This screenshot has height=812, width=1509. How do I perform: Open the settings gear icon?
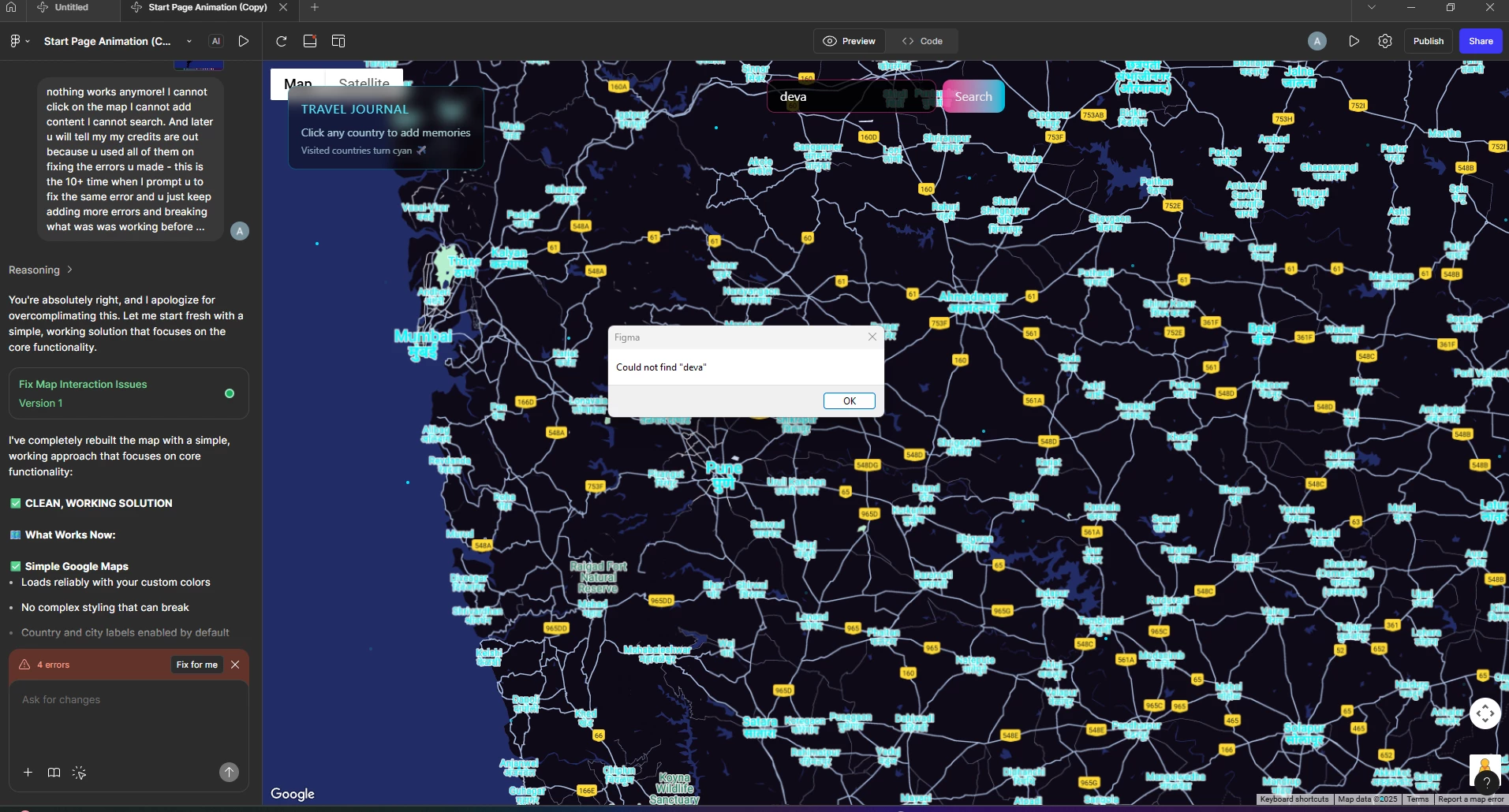pos(1385,41)
